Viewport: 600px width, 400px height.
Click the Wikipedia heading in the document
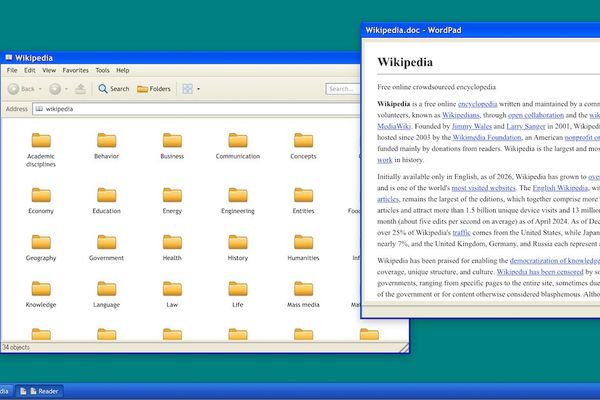coord(405,62)
